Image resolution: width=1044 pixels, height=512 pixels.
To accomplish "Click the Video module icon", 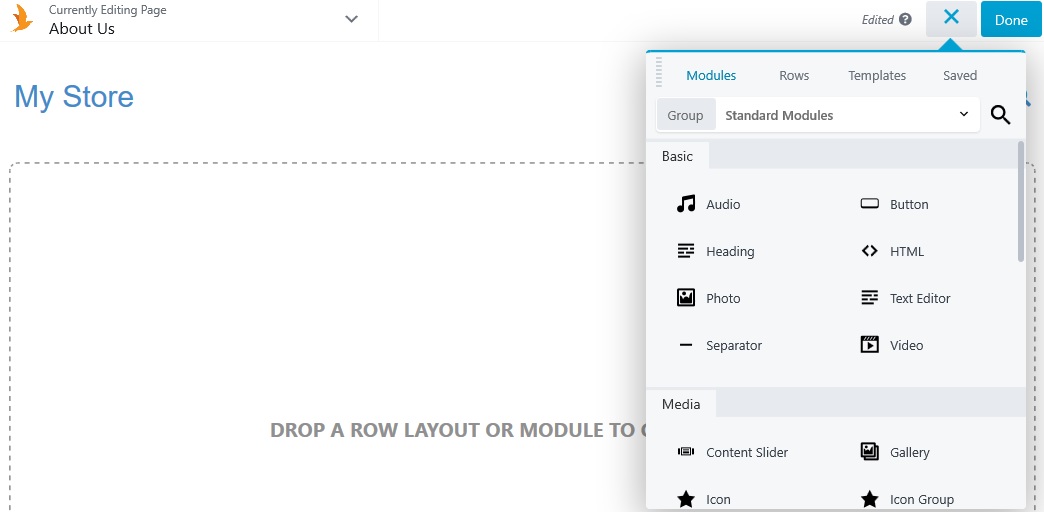I will click(x=870, y=344).
